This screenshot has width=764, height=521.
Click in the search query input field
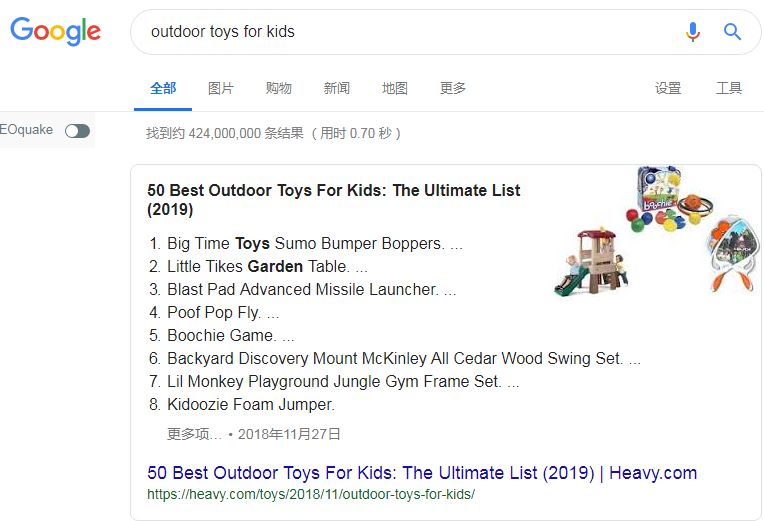[400, 32]
